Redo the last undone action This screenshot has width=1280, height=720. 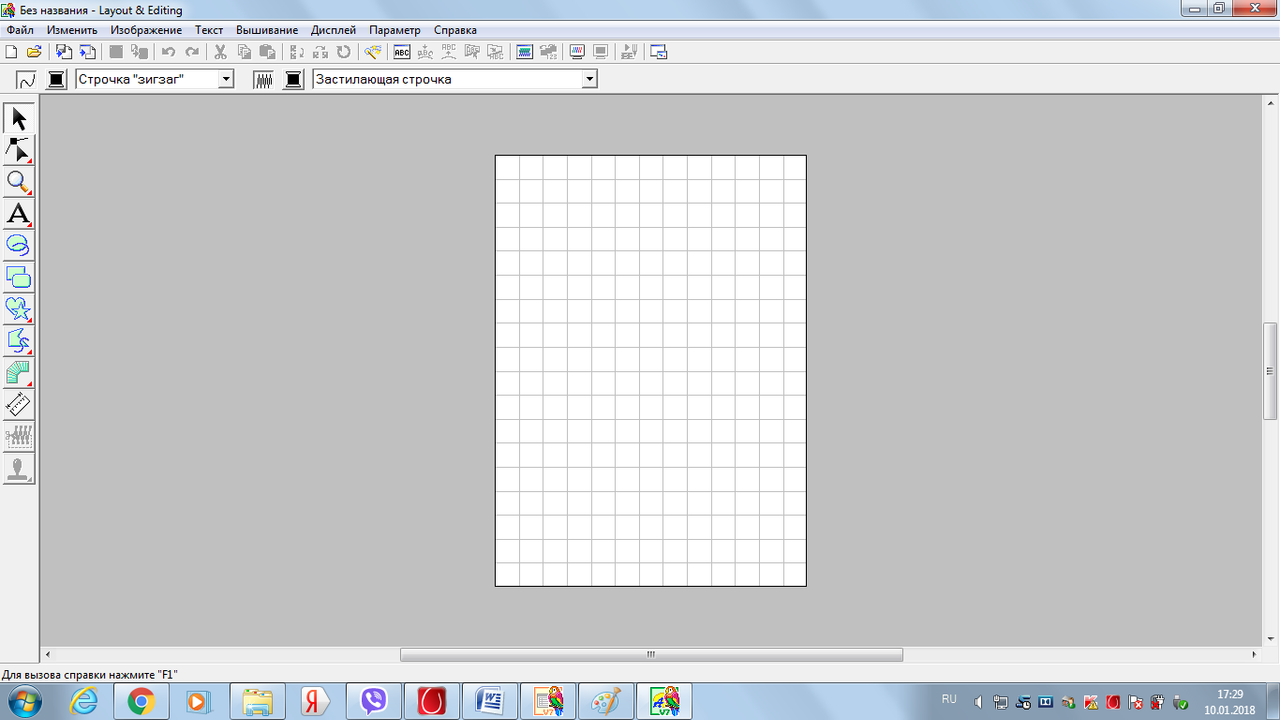[191, 52]
